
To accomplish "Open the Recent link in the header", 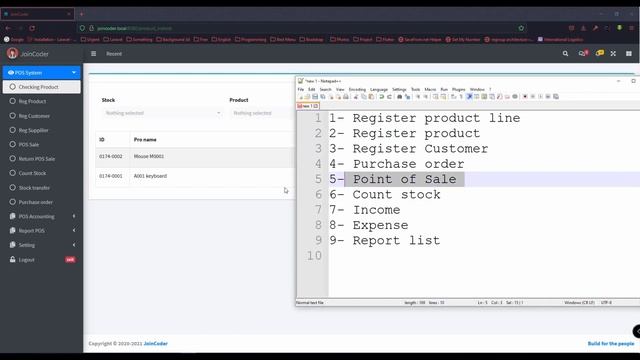I will click(114, 53).
